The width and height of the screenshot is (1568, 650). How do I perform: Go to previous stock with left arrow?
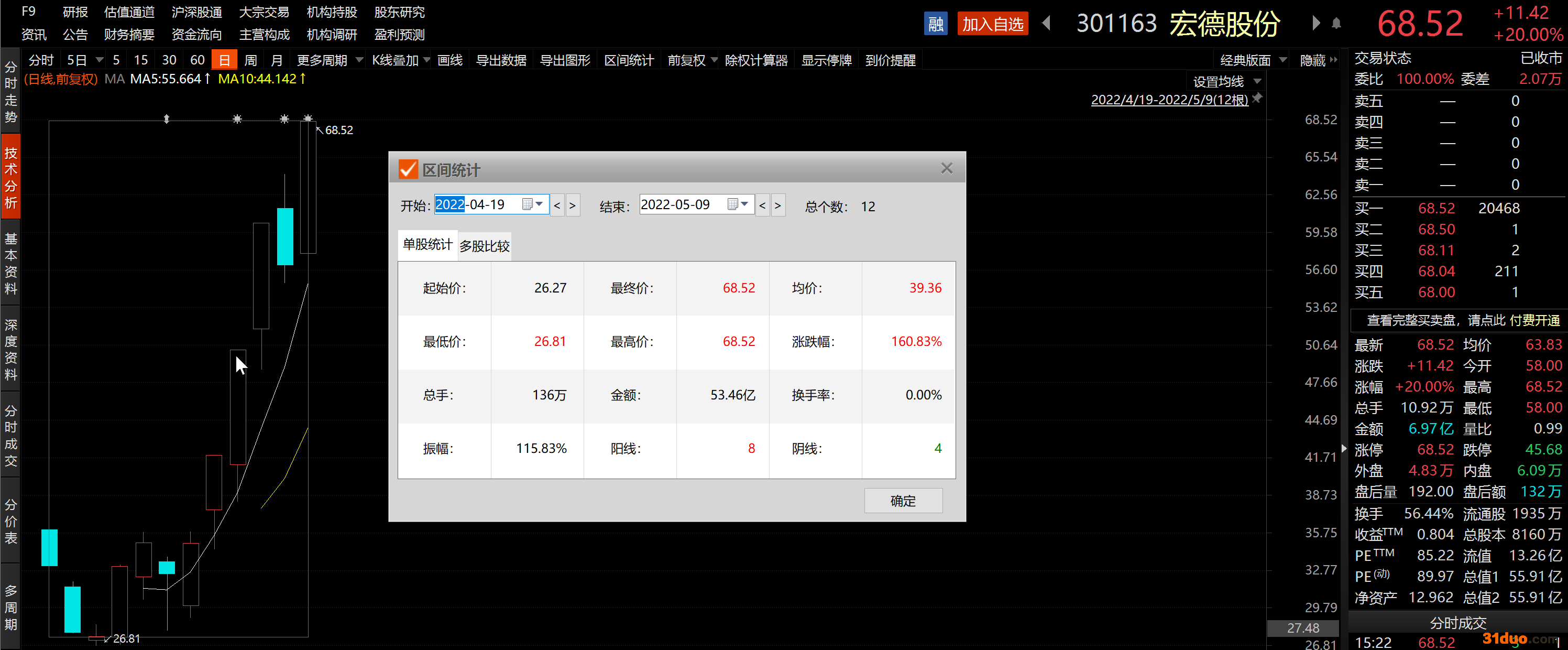point(1046,24)
